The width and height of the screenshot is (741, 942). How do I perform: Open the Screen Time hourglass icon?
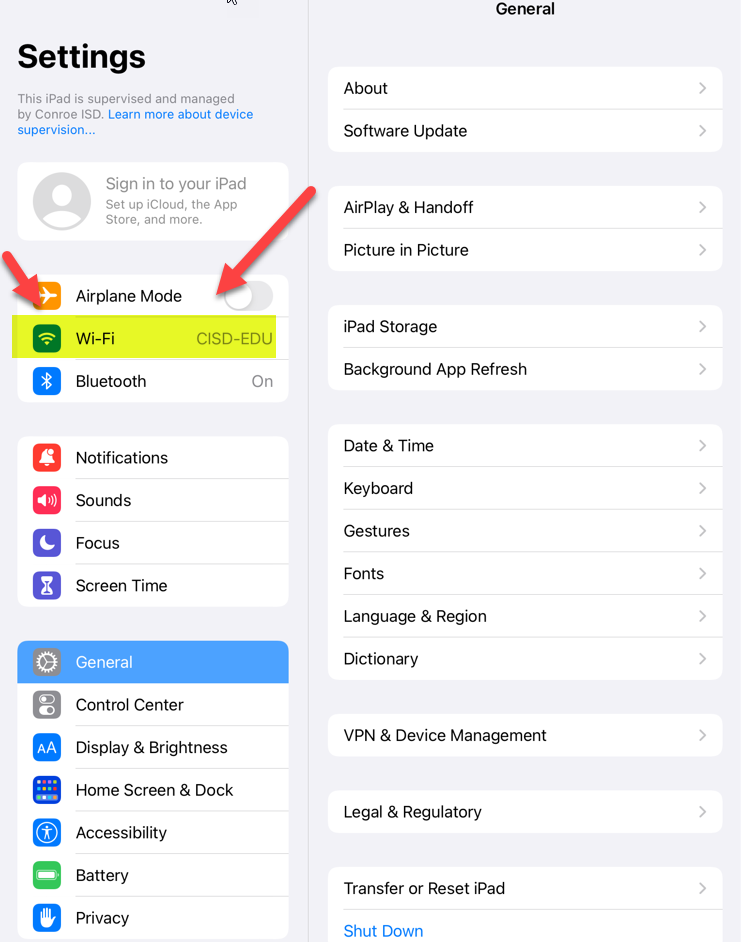click(47, 586)
